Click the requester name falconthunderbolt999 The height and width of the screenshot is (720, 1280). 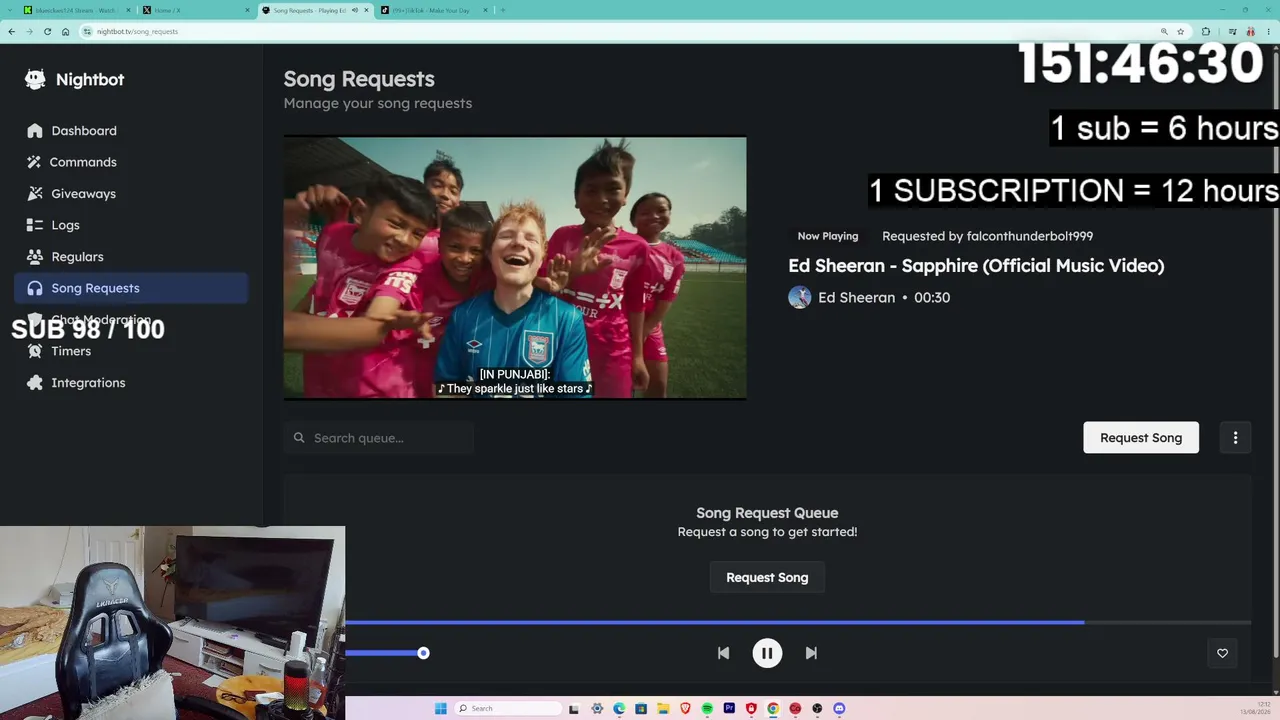[1030, 236]
